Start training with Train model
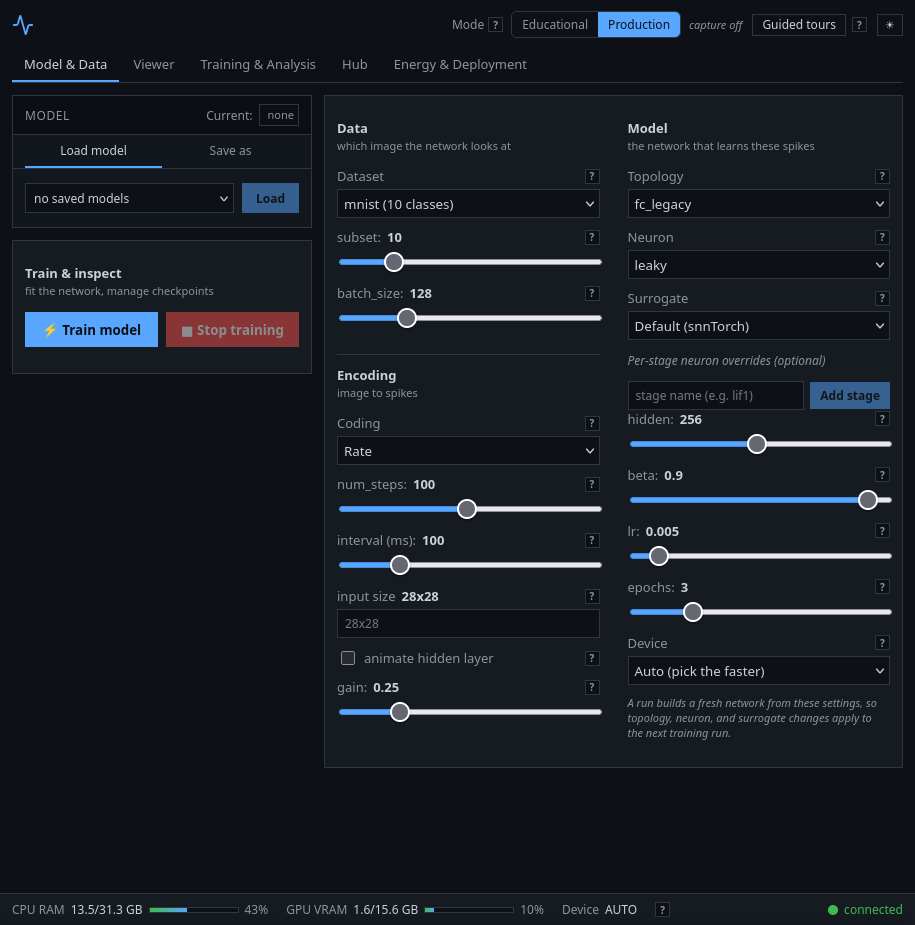This screenshot has height=925, width=915. (x=91, y=330)
